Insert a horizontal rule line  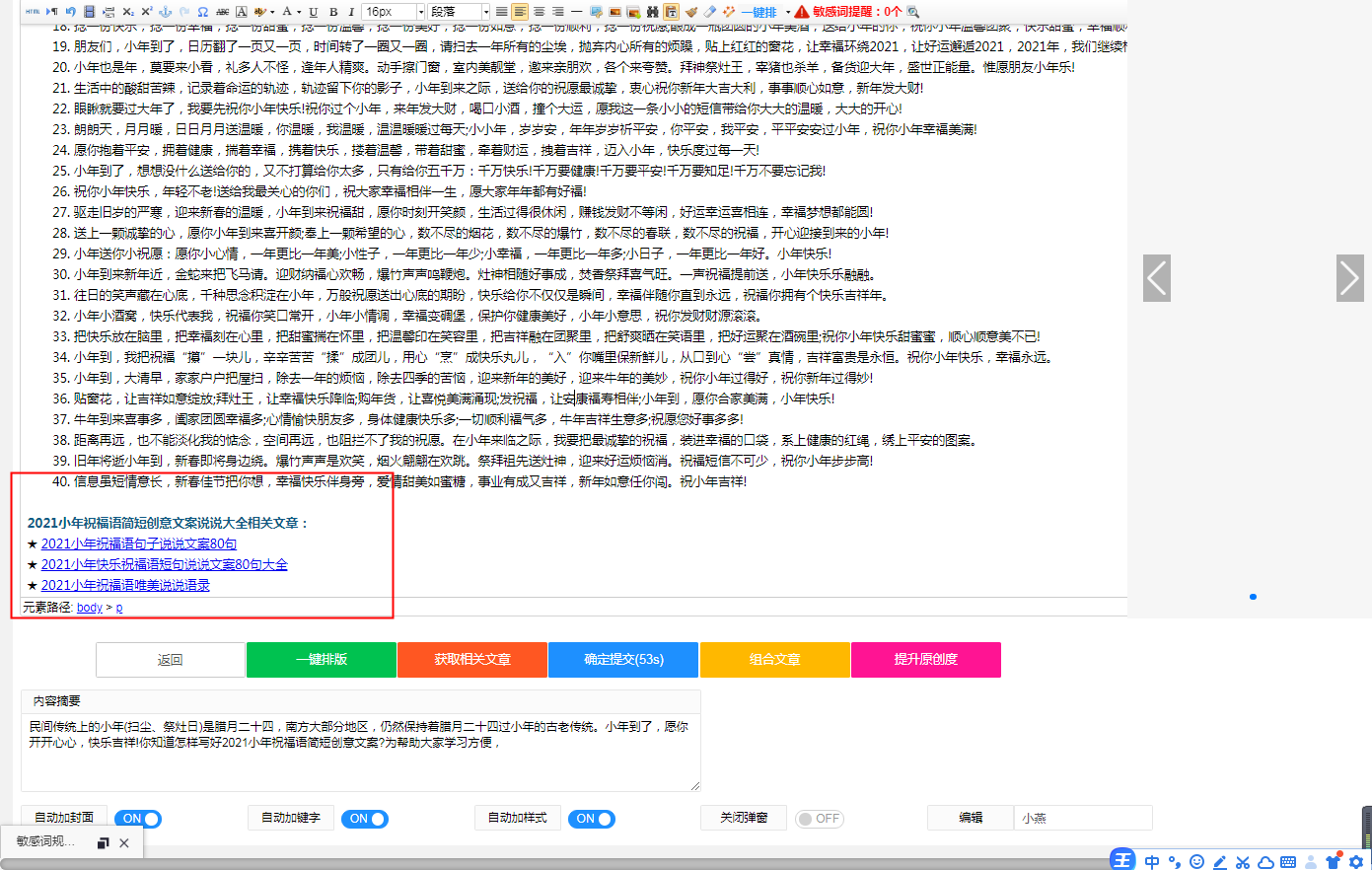(577, 12)
